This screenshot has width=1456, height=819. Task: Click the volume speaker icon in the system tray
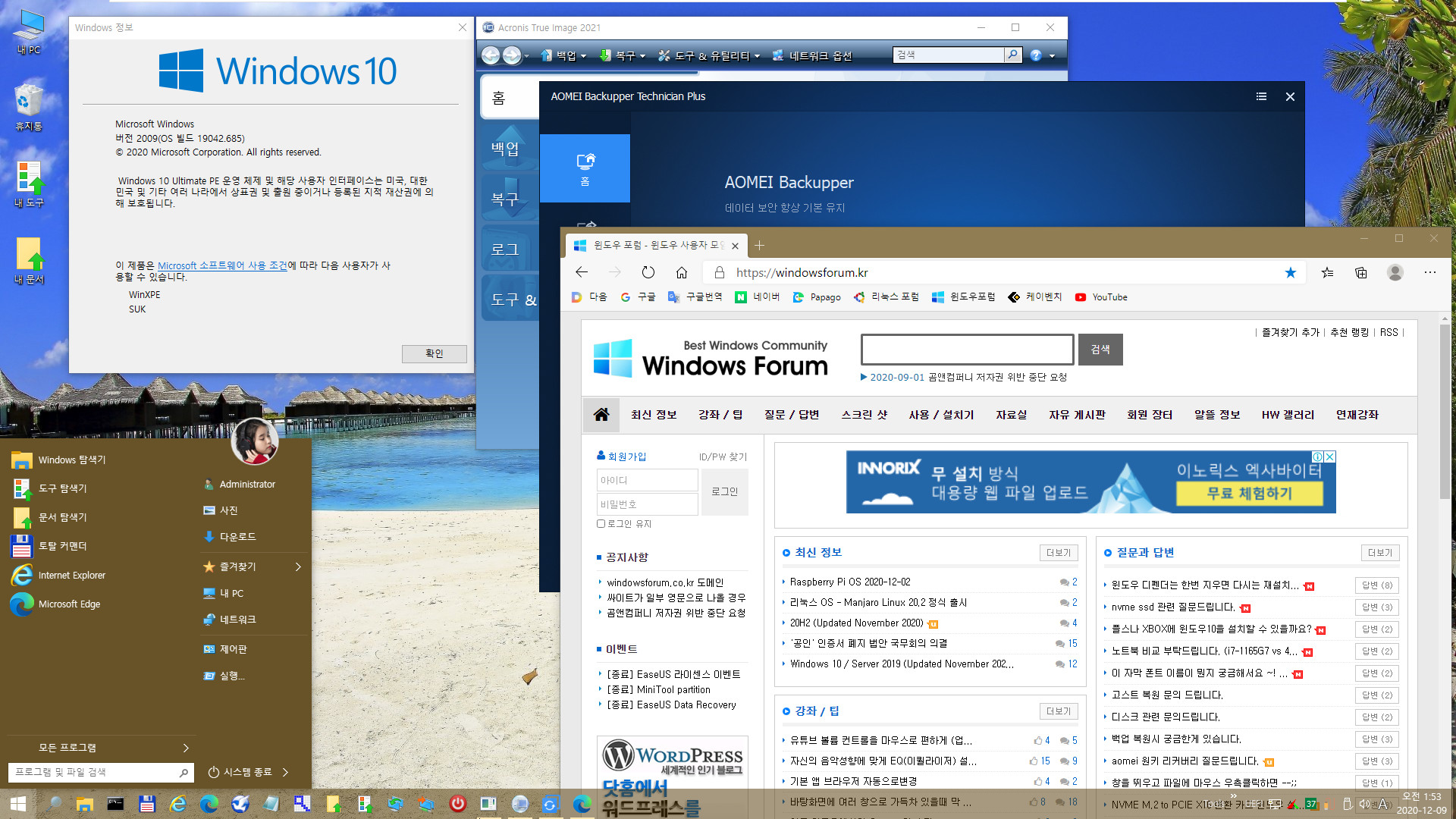point(1364,804)
